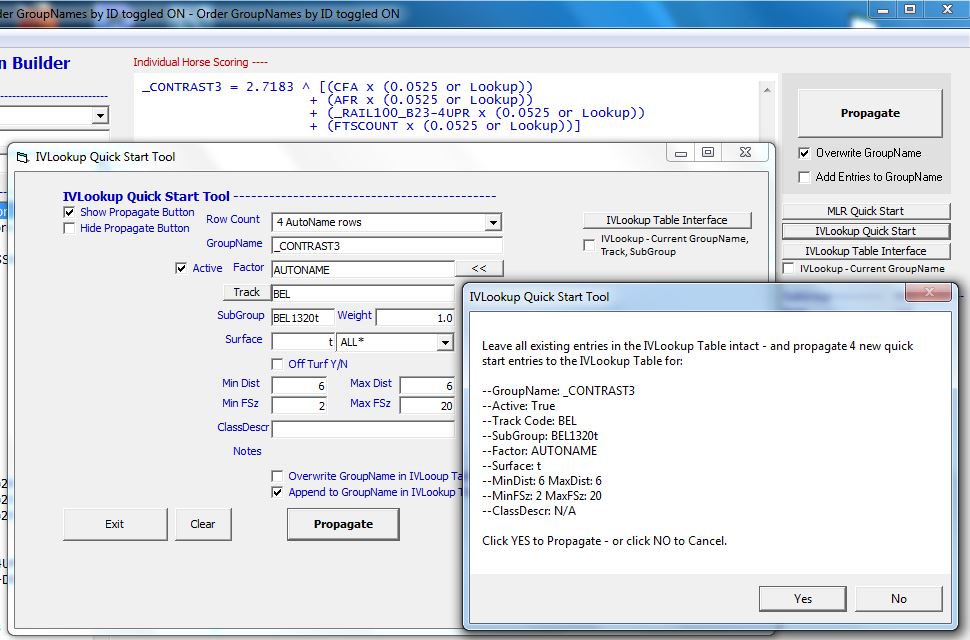Minimize the IVLookup Quick Start Tool window

680,153
